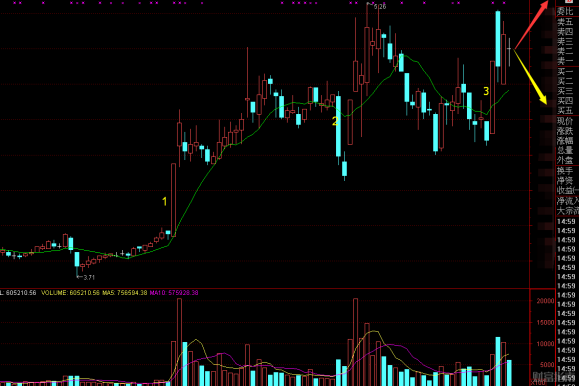Select the red upward arrow annotation
Image resolution: width=580 pixels, height=387 pixels.
532,24
